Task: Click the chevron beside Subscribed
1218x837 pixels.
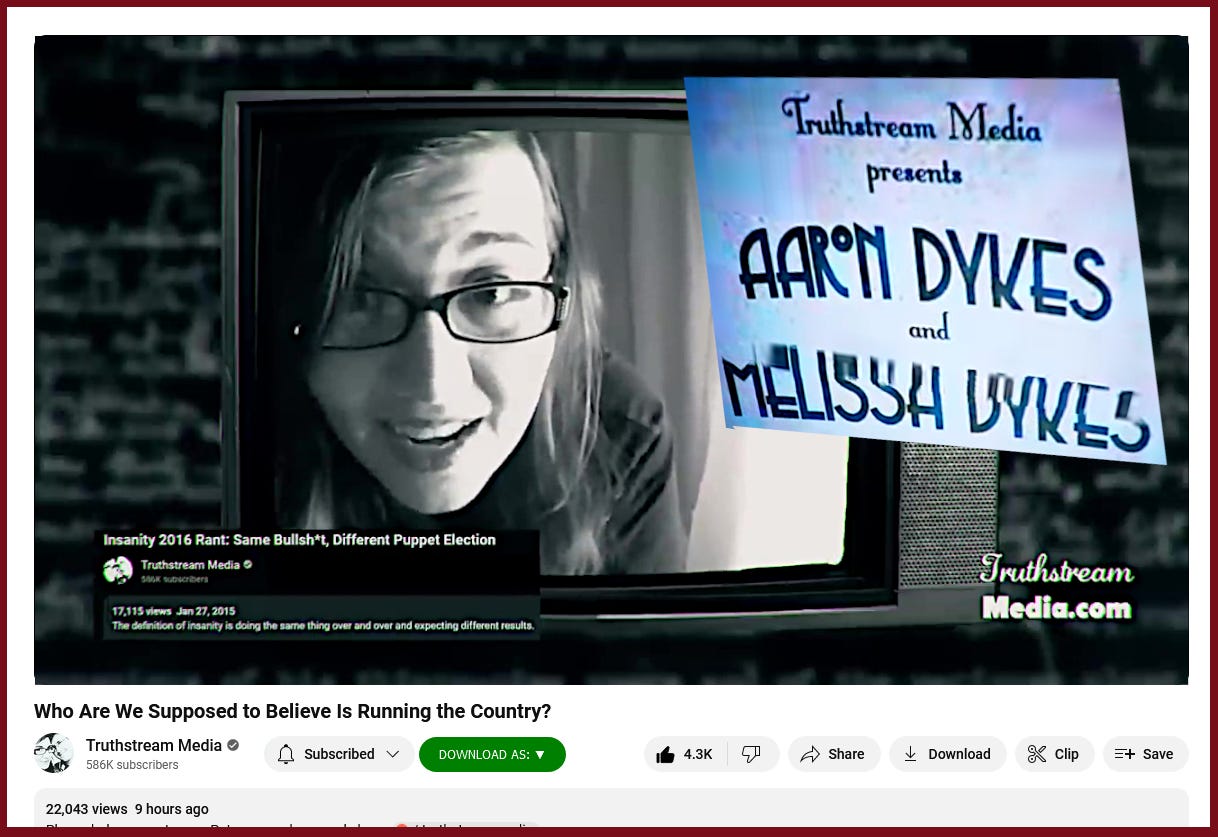Action: tap(393, 754)
